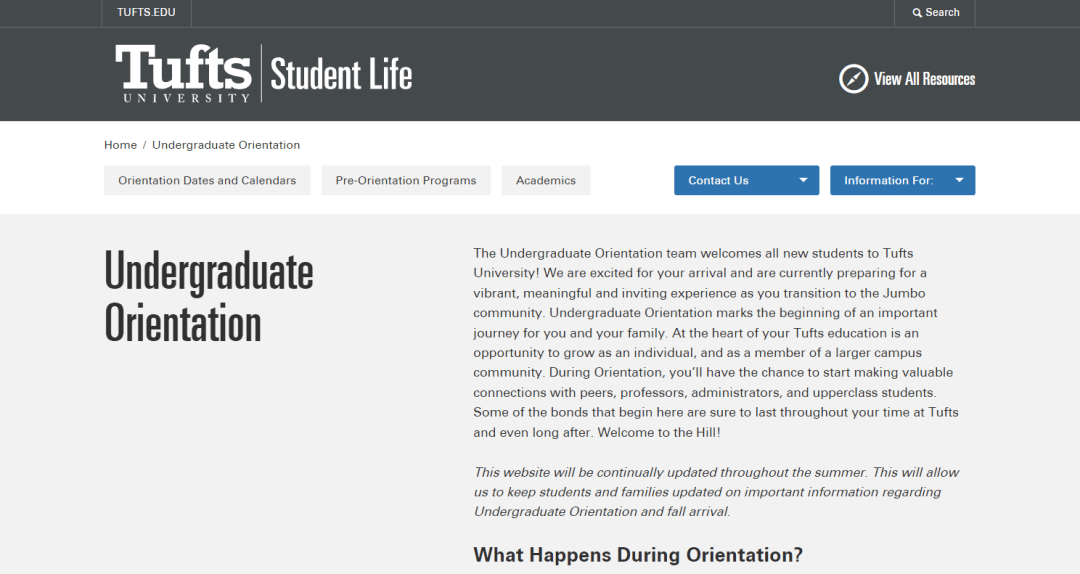Viewport: 1080px width, 574px height.
Task: Open Pre-Orientation Programs section
Action: [406, 180]
